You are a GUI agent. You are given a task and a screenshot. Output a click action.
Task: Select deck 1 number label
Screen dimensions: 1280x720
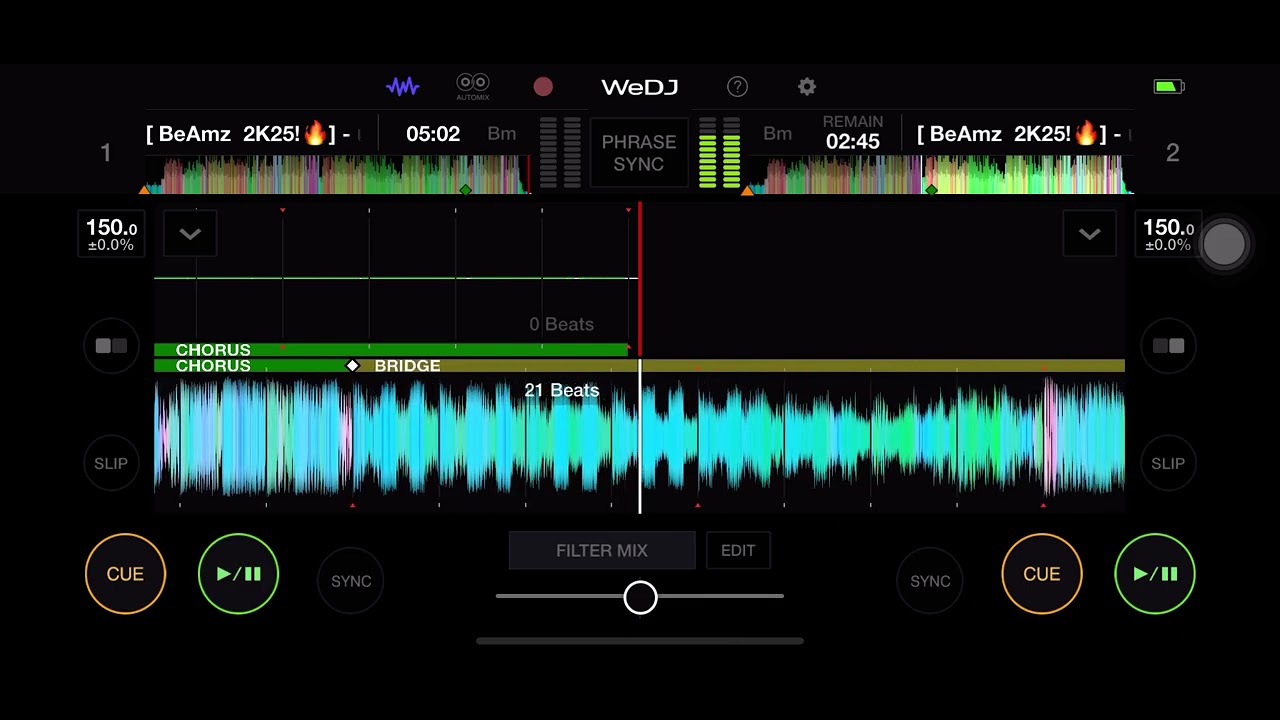pos(105,153)
